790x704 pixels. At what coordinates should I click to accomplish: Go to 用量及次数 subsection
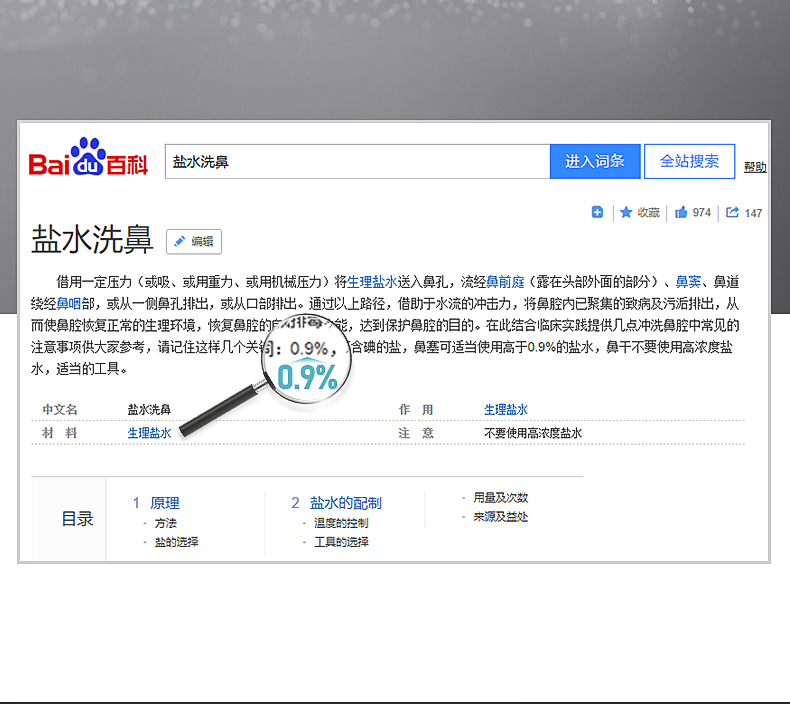[500, 497]
